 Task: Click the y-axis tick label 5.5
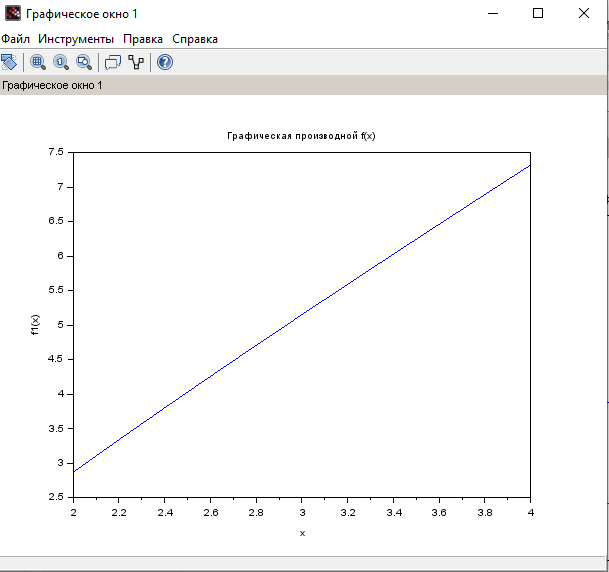pyautogui.click(x=56, y=290)
